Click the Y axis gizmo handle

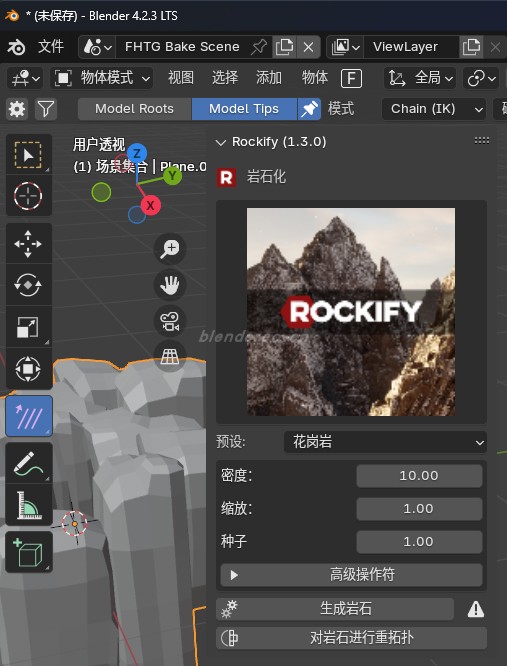[172, 175]
